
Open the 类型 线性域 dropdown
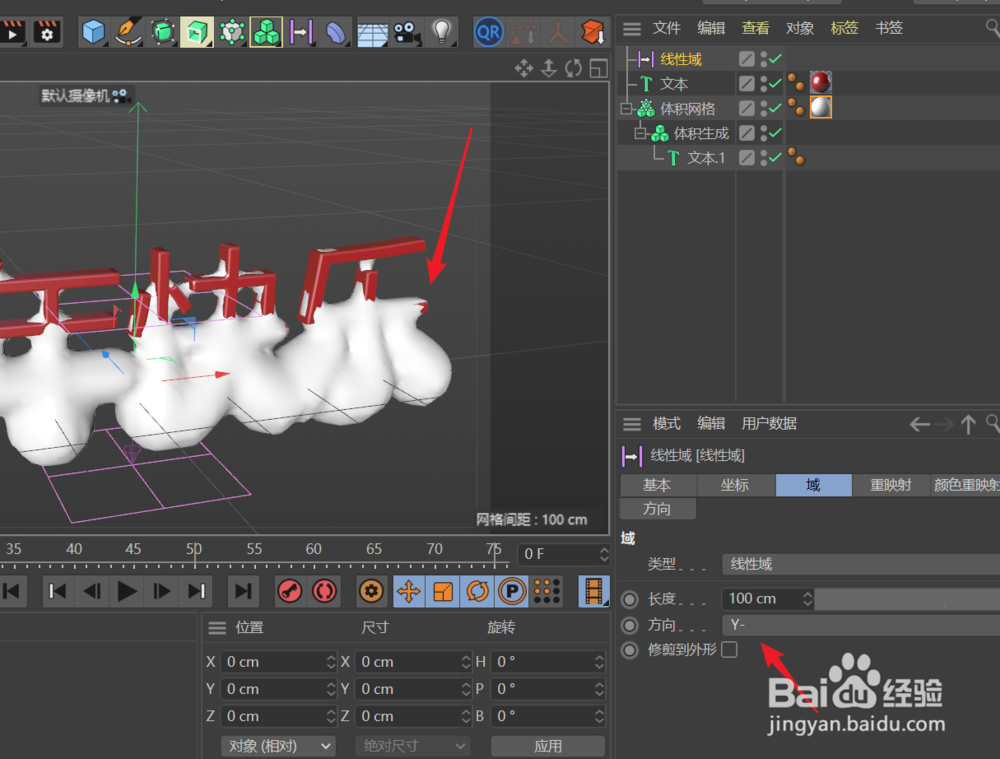860,564
